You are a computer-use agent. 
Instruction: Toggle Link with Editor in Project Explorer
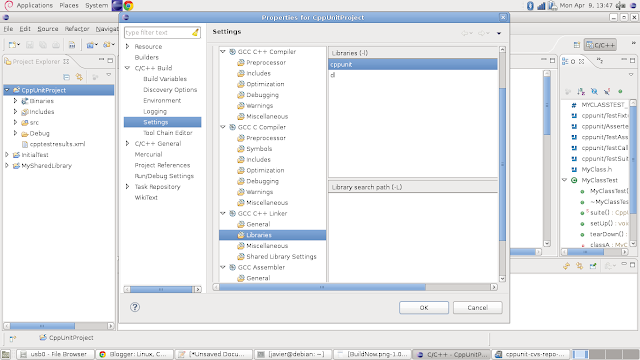[79, 77]
